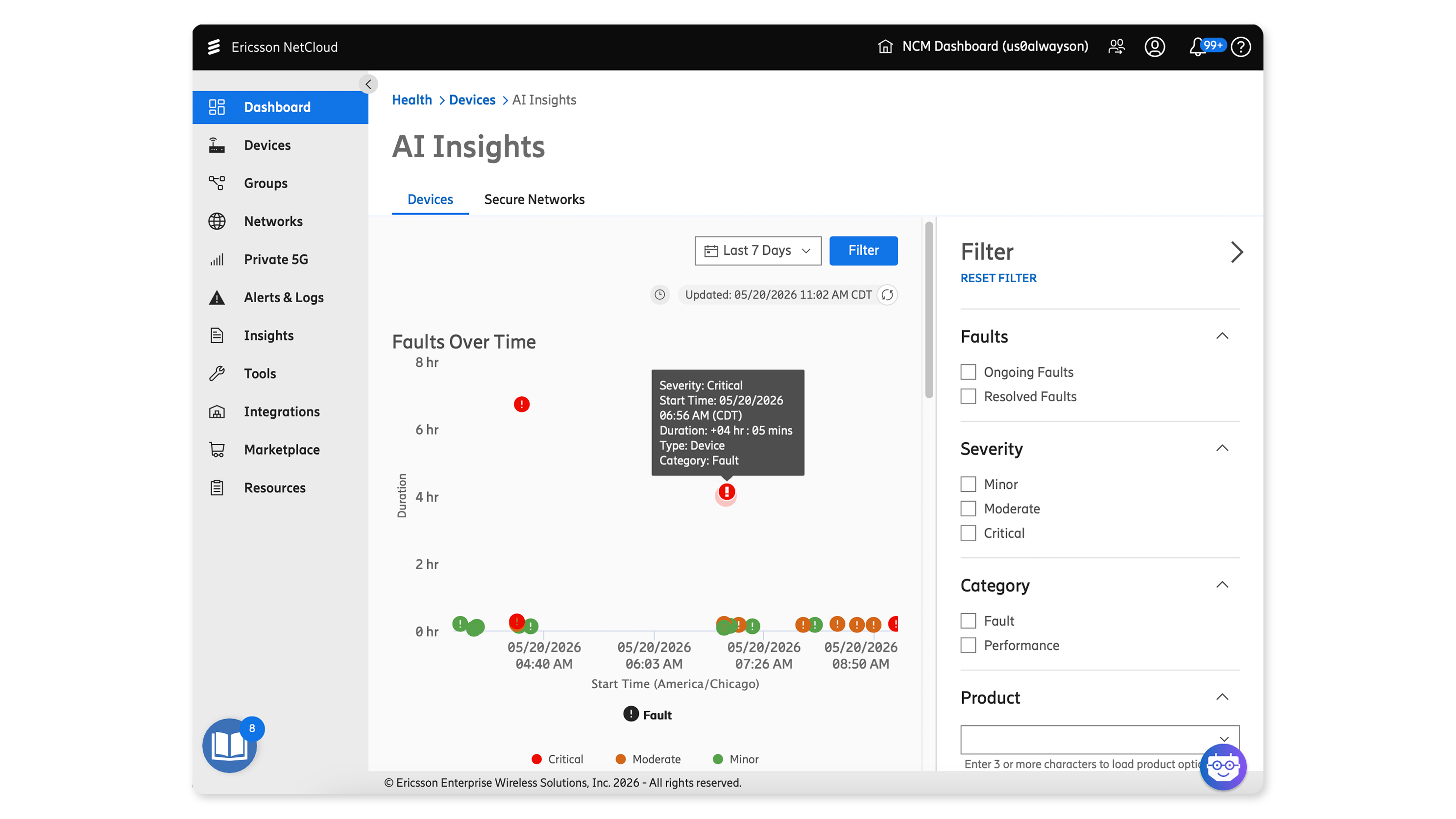Close the Filter panel with the right chevron
Image resolution: width=1456 pixels, height=819 pixels.
tap(1237, 252)
